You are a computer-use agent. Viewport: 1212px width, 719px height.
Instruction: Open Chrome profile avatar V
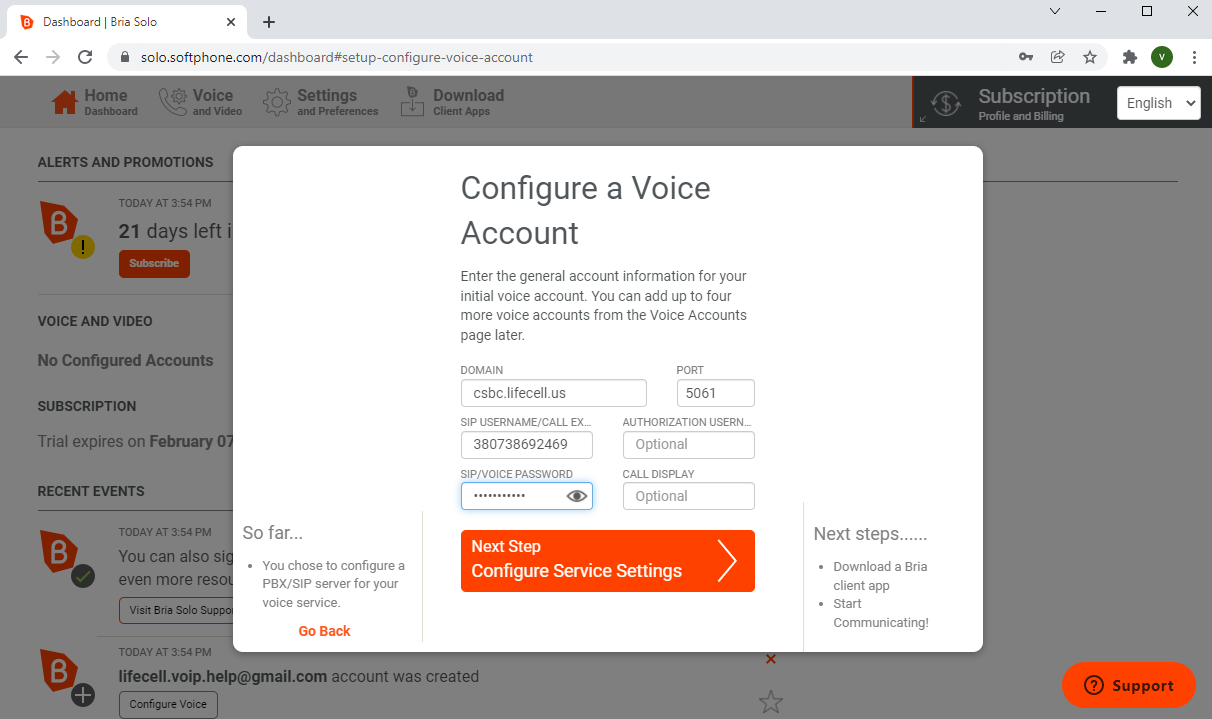(1161, 57)
